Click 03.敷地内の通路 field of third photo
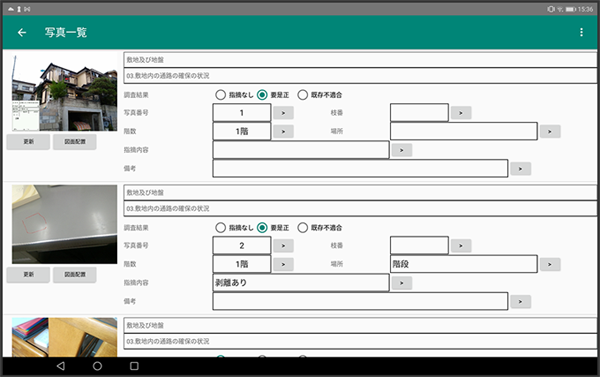The width and height of the screenshot is (600, 377). point(360,341)
